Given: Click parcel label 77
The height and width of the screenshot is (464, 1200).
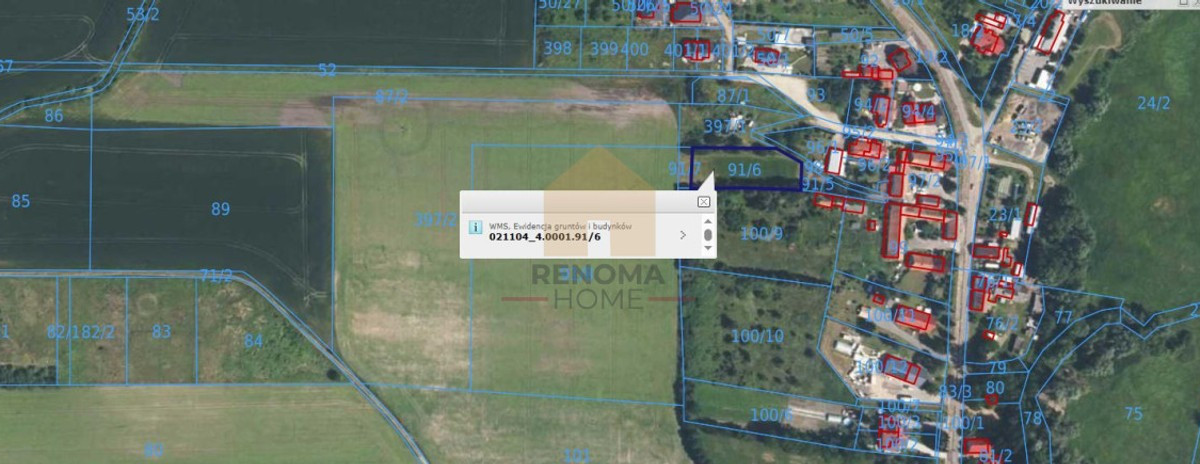Looking at the screenshot, I should 1063,316.
